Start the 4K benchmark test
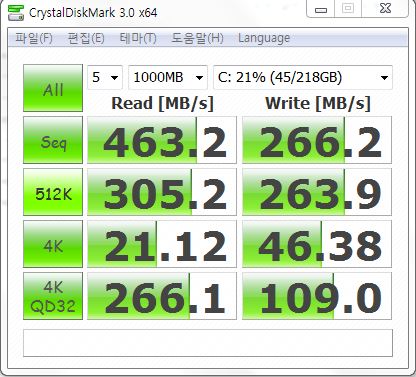 (53, 244)
